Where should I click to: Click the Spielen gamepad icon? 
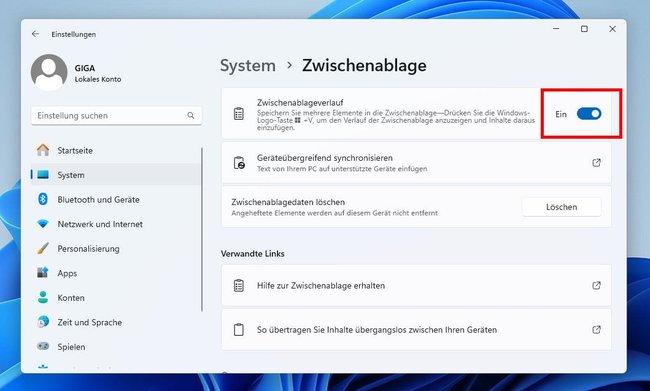click(43, 346)
